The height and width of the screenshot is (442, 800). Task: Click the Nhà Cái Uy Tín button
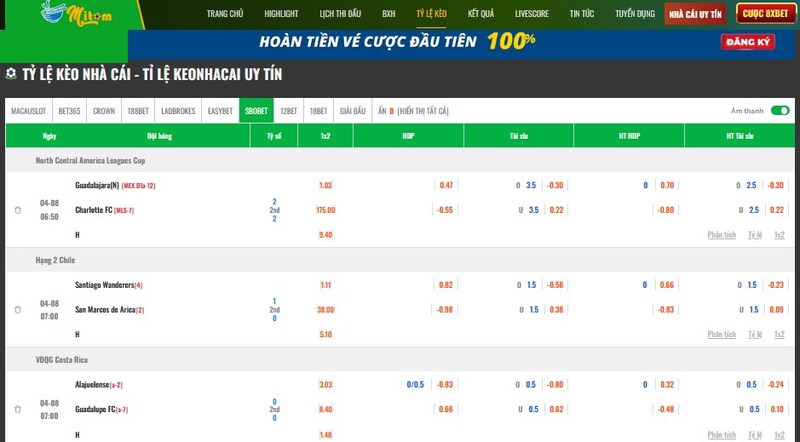click(x=695, y=14)
